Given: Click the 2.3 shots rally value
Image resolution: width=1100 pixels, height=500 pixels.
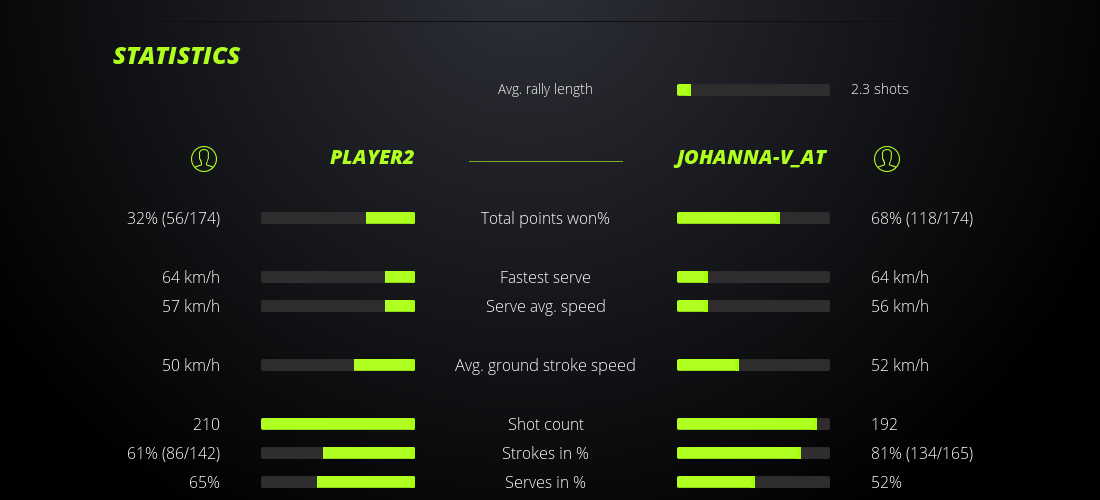Looking at the screenshot, I should (x=879, y=89).
